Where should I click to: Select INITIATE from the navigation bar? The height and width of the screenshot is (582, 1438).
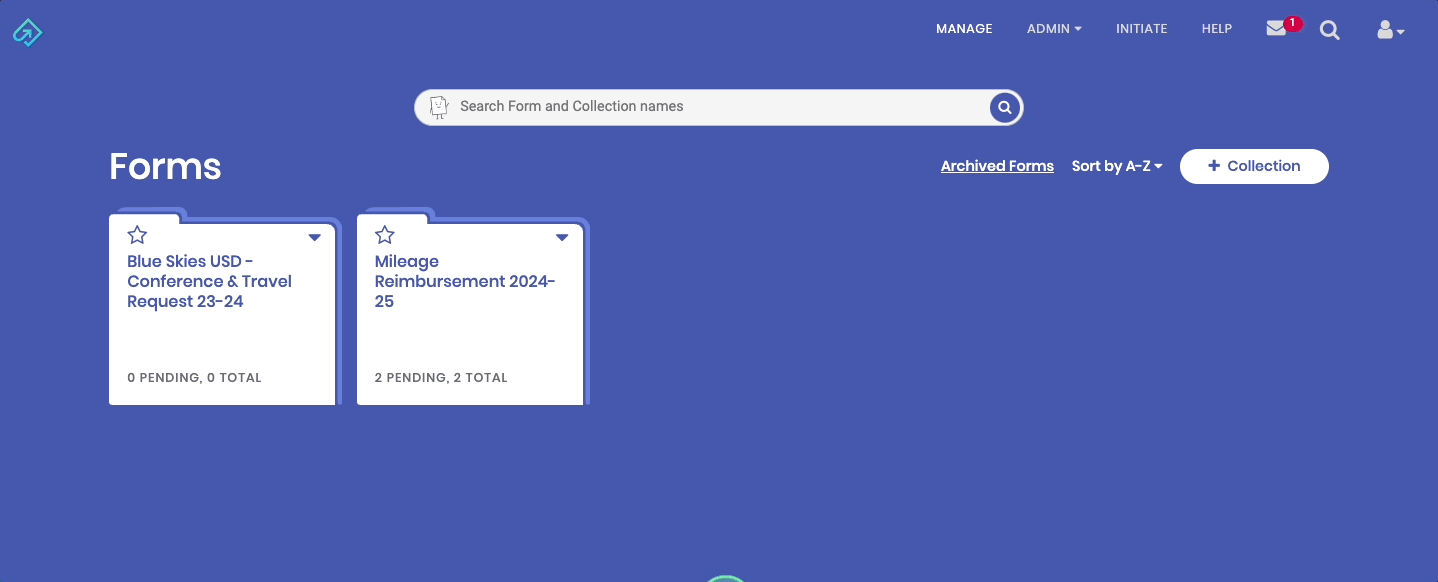click(1141, 29)
